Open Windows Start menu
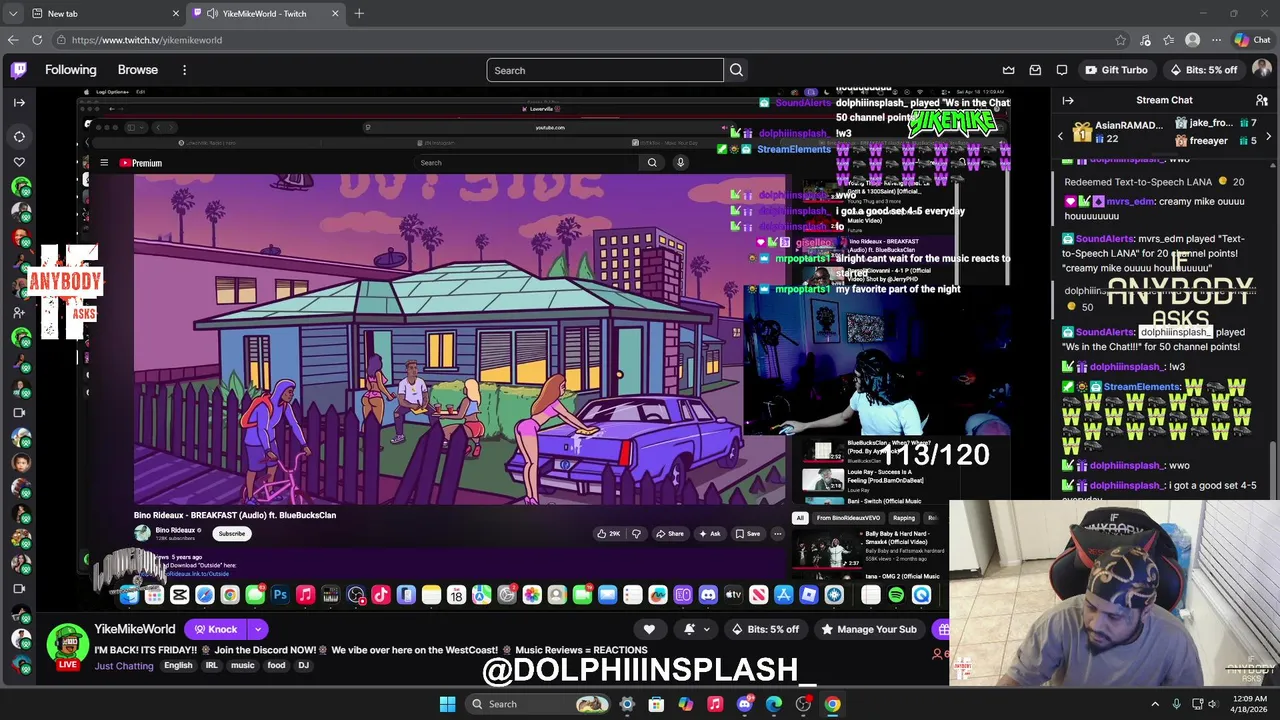Image resolution: width=1280 pixels, height=720 pixels. coord(448,704)
